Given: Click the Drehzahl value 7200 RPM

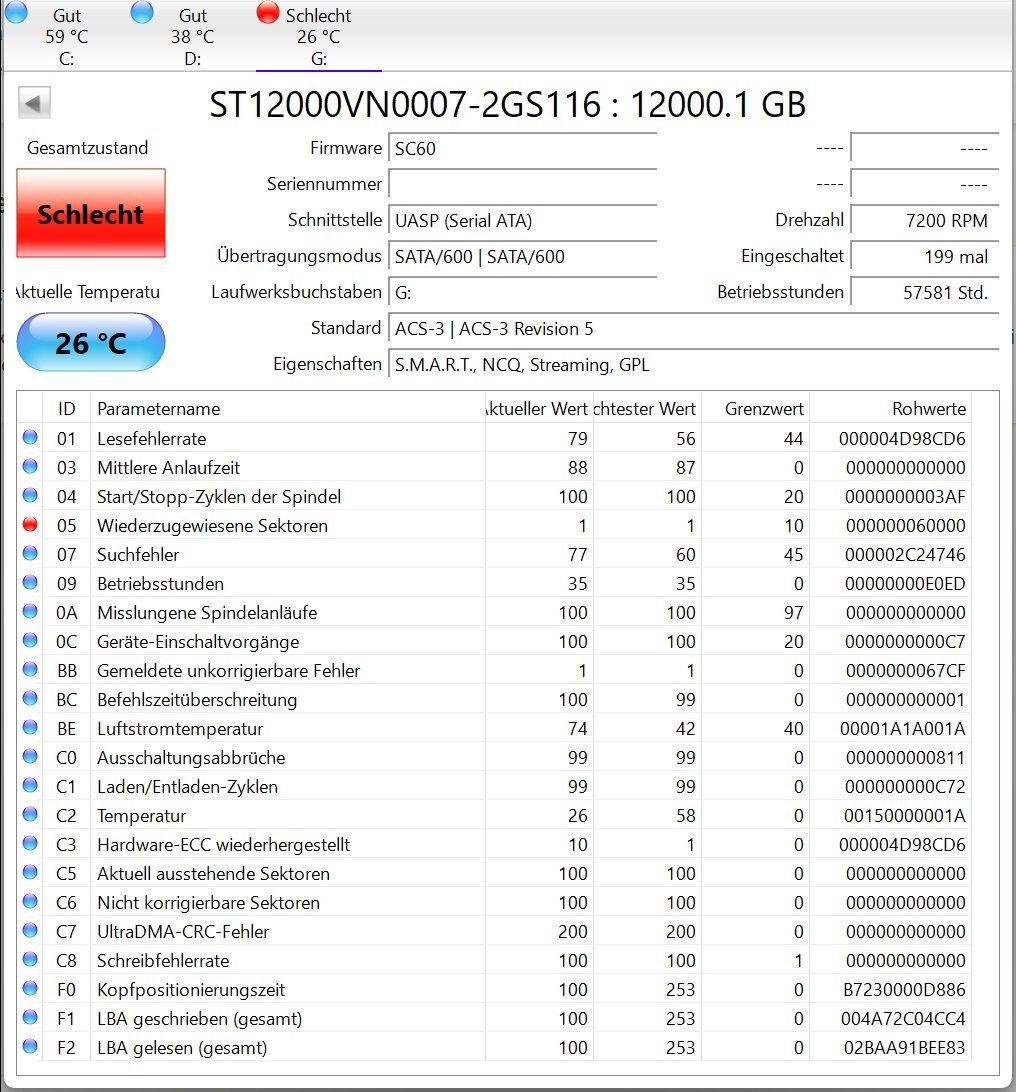Looking at the screenshot, I should 925,220.
